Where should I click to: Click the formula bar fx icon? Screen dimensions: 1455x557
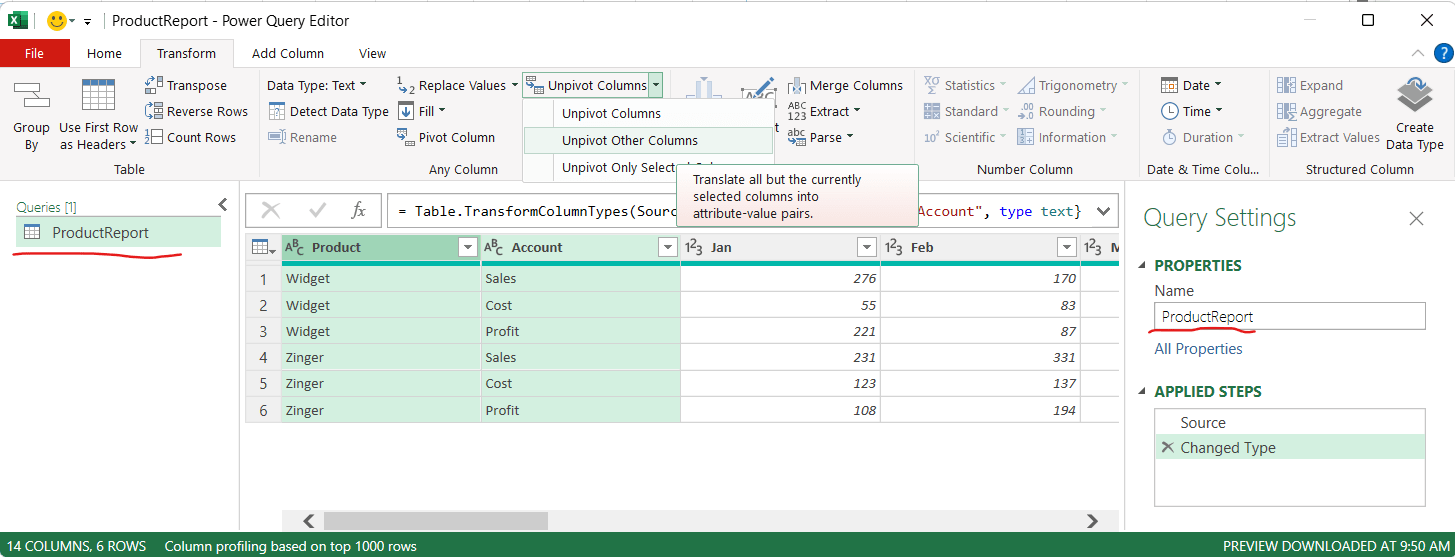tap(359, 211)
